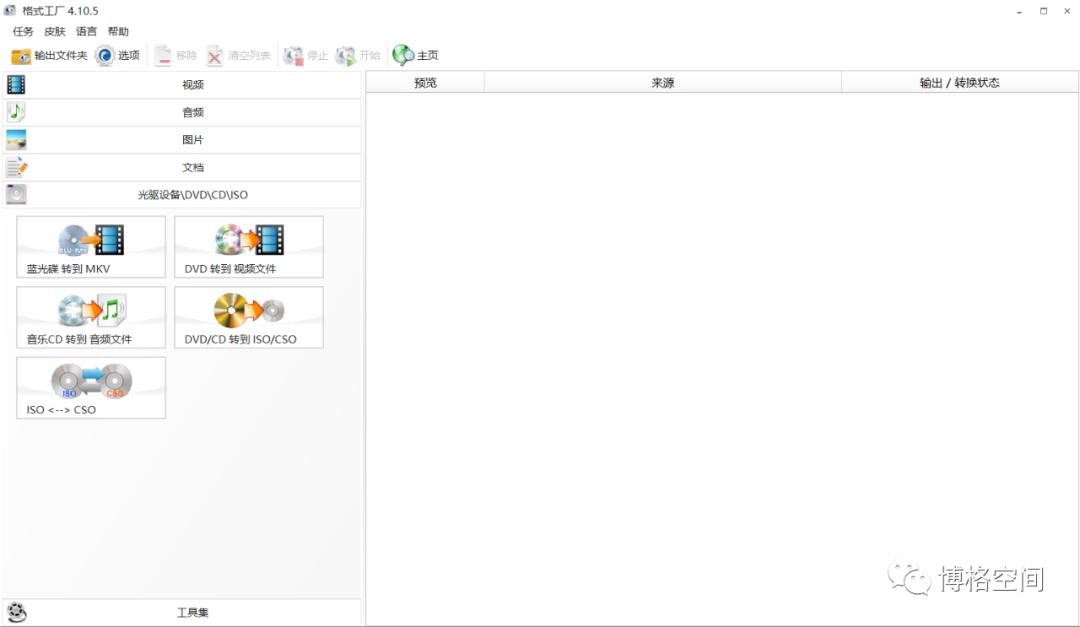Expand the 工具集 toolset category
1080x627 pixels.
182,613
